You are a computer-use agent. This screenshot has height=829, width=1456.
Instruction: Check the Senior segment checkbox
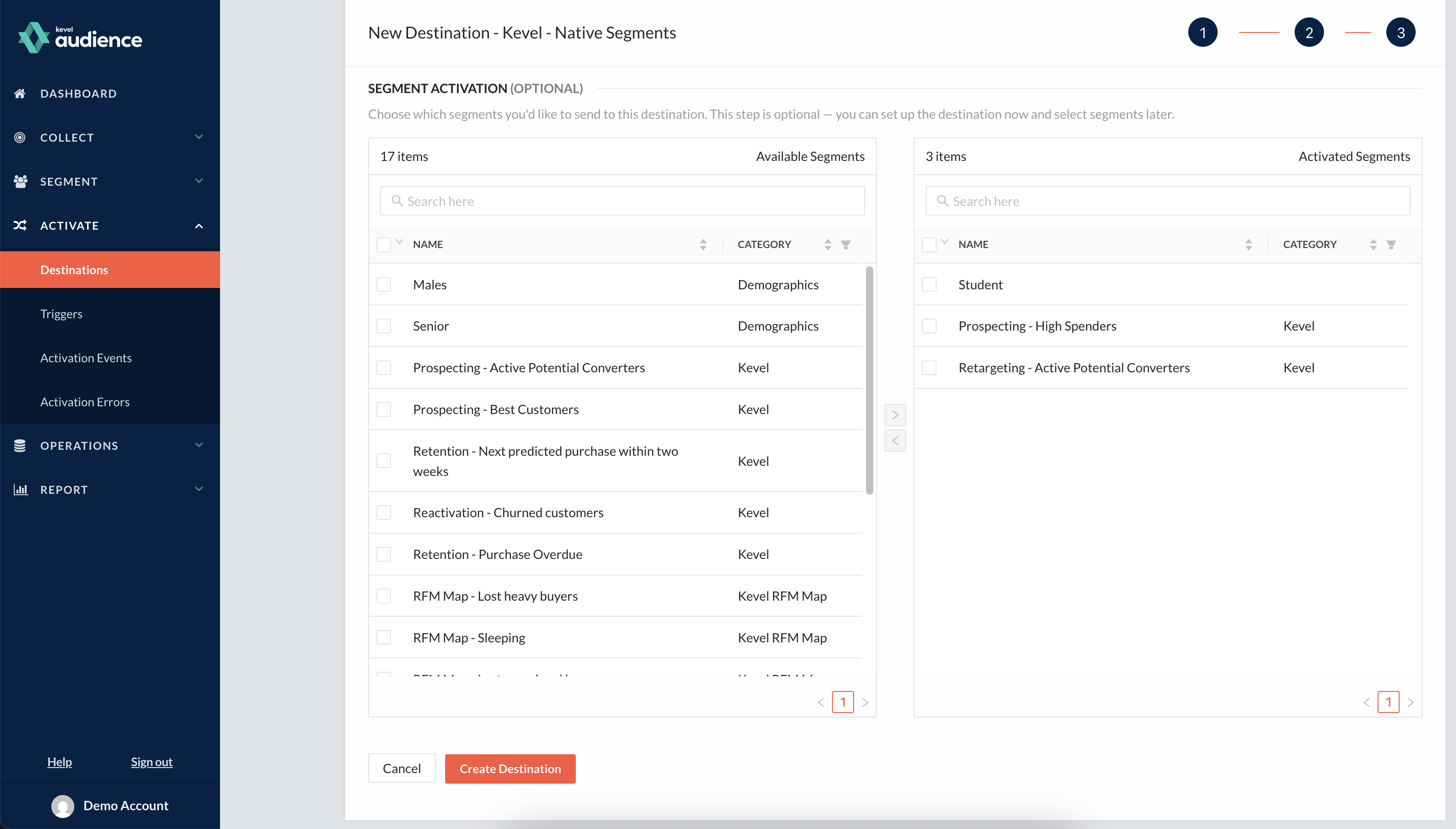pyautogui.click(x=384, y=326)
